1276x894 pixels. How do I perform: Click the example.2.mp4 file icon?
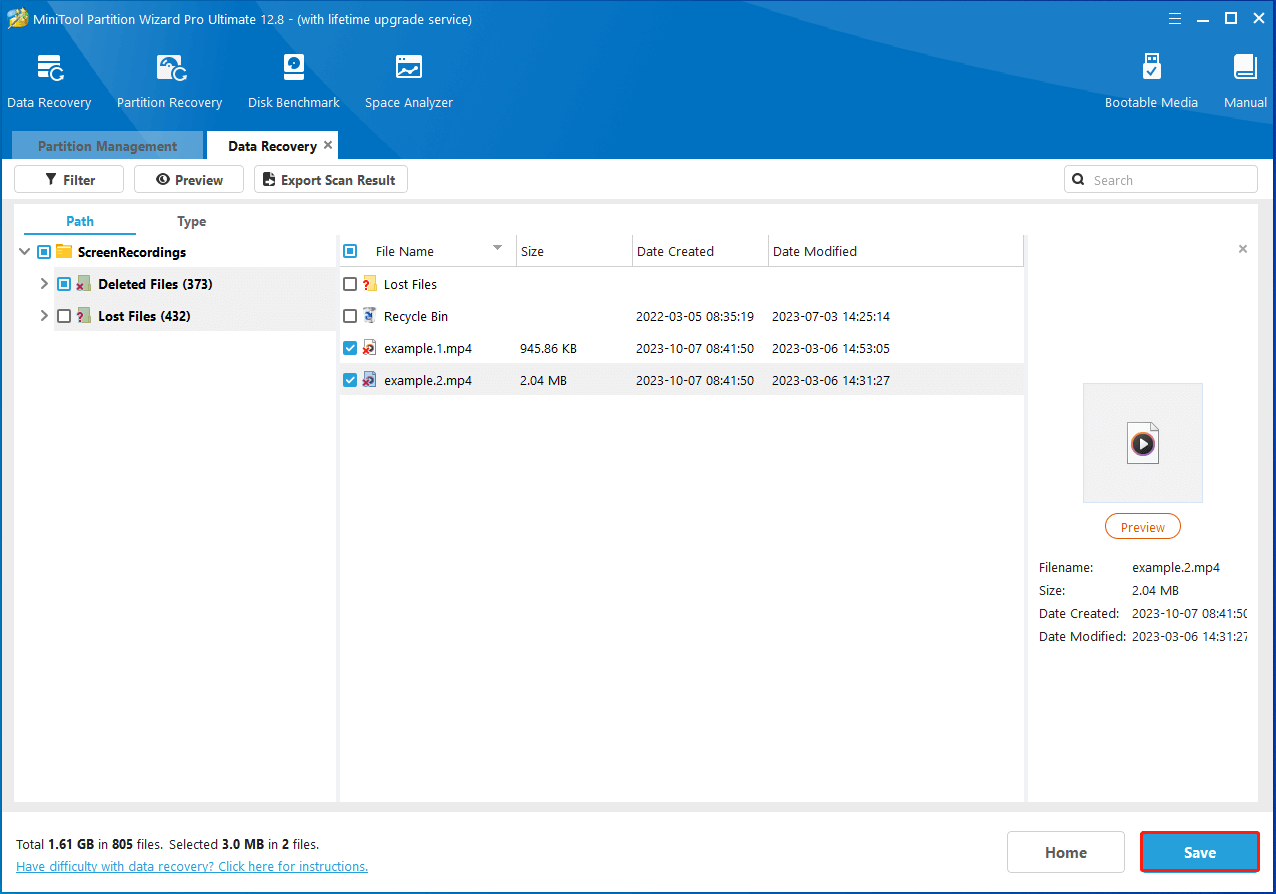pyautogui.click(x=369, y=380)
